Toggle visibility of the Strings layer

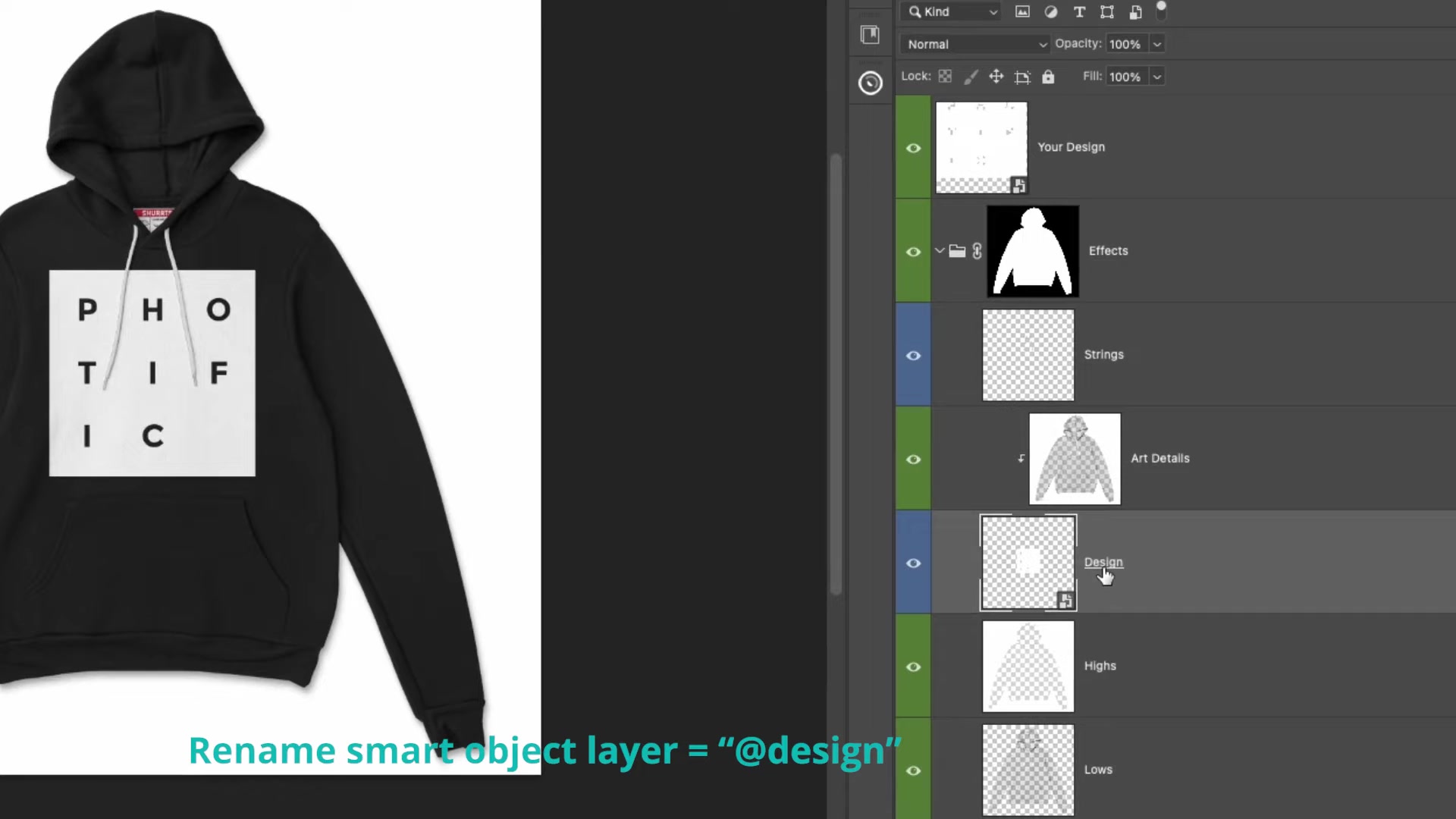tap(913, 355)
